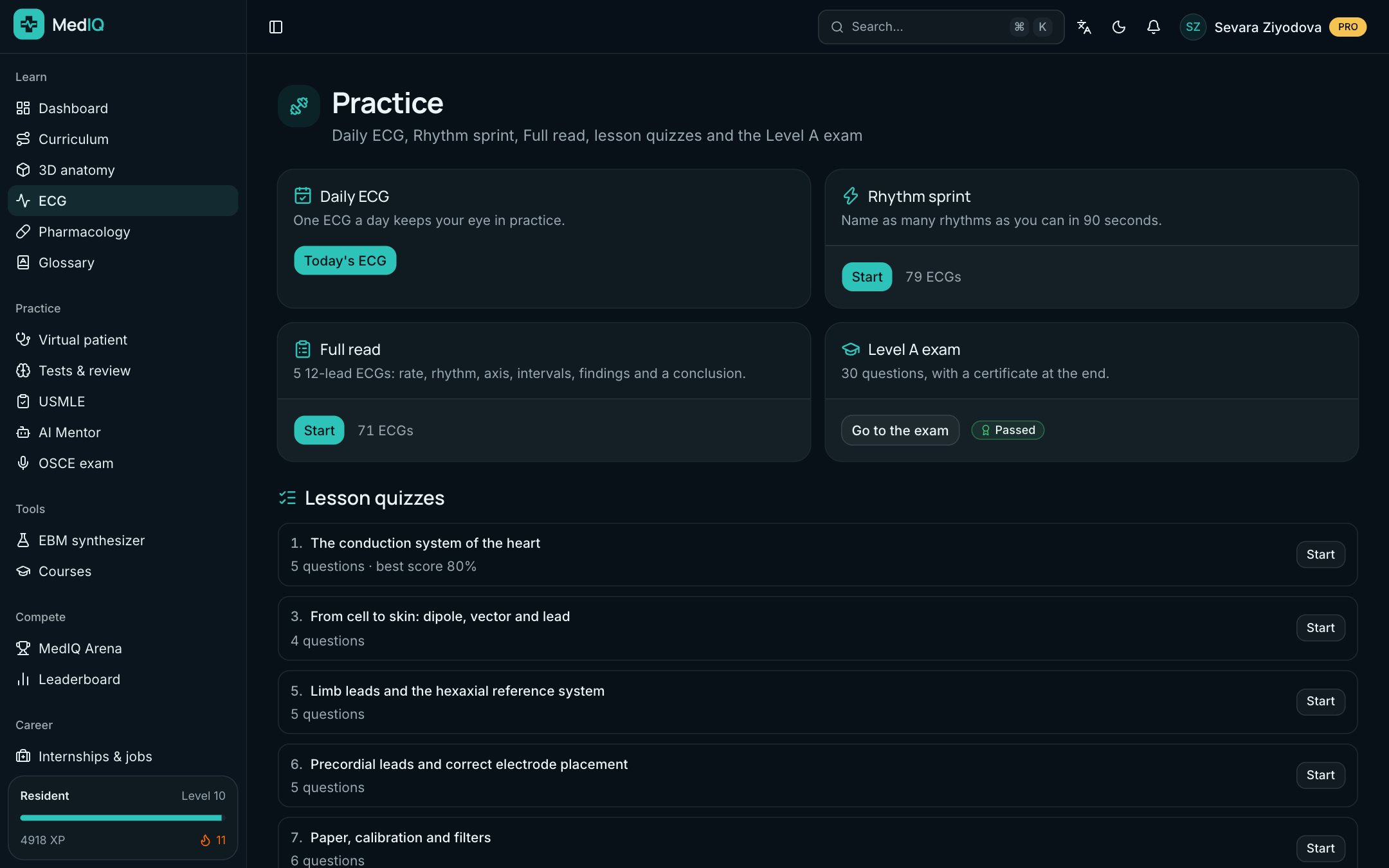Start the Limb leads hexaxial quiz
This screenshot has width=1389, height=868.
tap(1320, 701)
